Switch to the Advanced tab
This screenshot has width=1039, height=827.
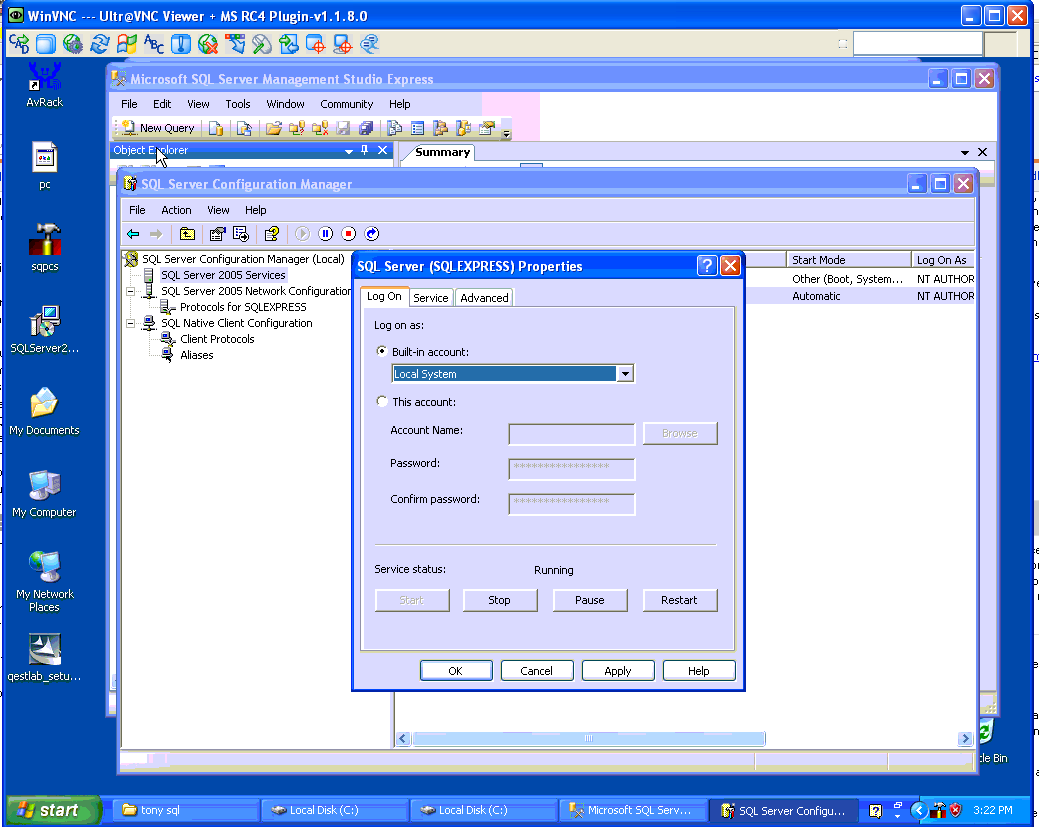click(484, 298)
